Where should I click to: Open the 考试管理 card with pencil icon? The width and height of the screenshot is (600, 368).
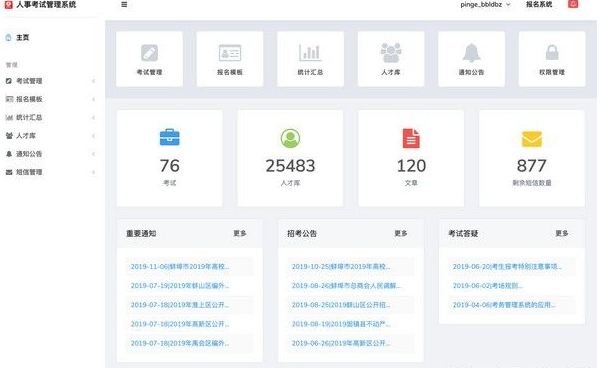click(x=149, y=59)
